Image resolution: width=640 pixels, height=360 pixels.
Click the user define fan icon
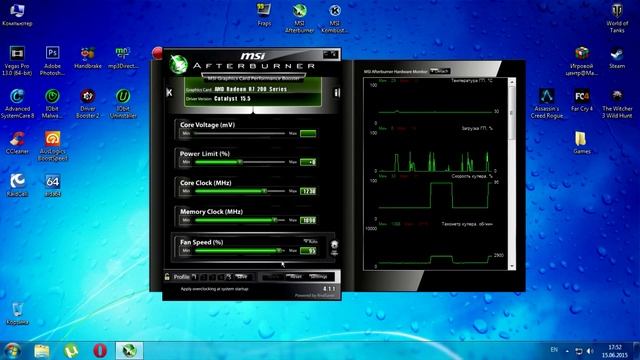click(x=334, y=247)
